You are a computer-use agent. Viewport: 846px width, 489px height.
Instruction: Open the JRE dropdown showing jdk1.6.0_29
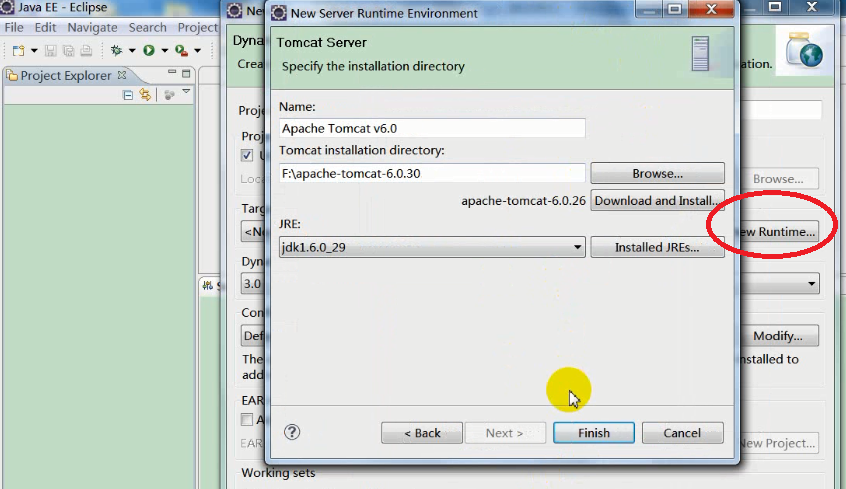[432, 247]
